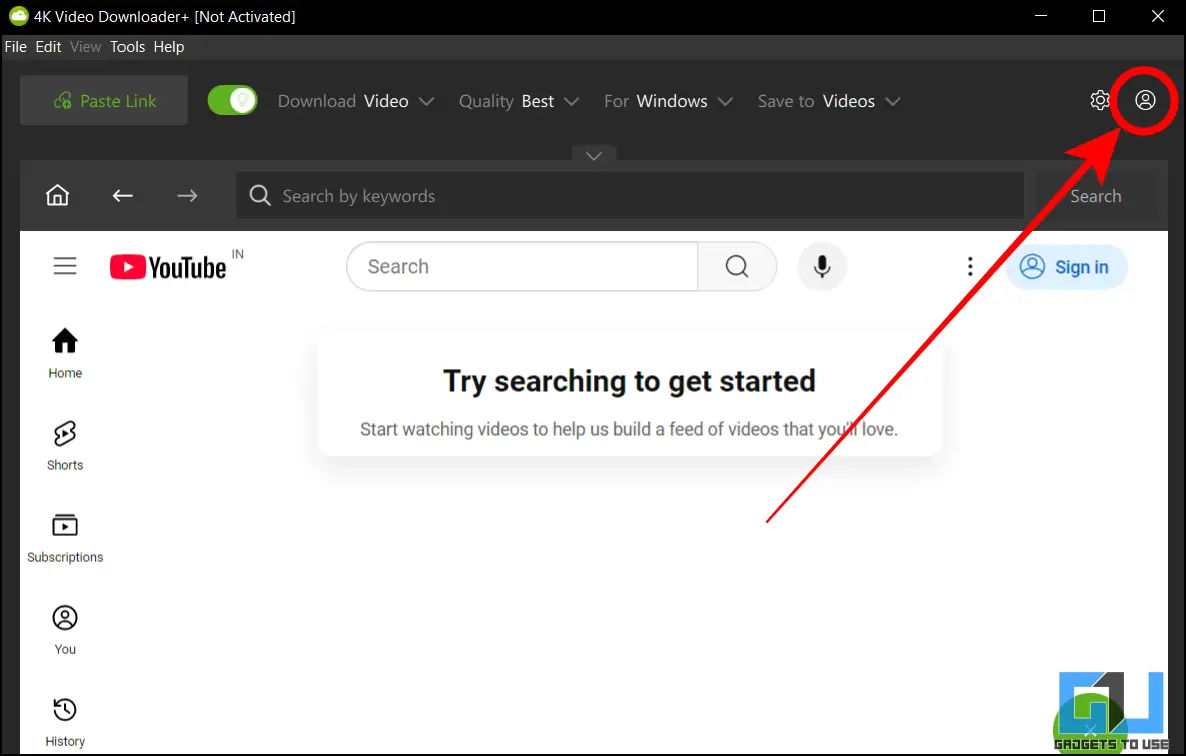Expand the Save to Videos dropdown
Viewport: 1186px width, 756px height.
(829, 101)
